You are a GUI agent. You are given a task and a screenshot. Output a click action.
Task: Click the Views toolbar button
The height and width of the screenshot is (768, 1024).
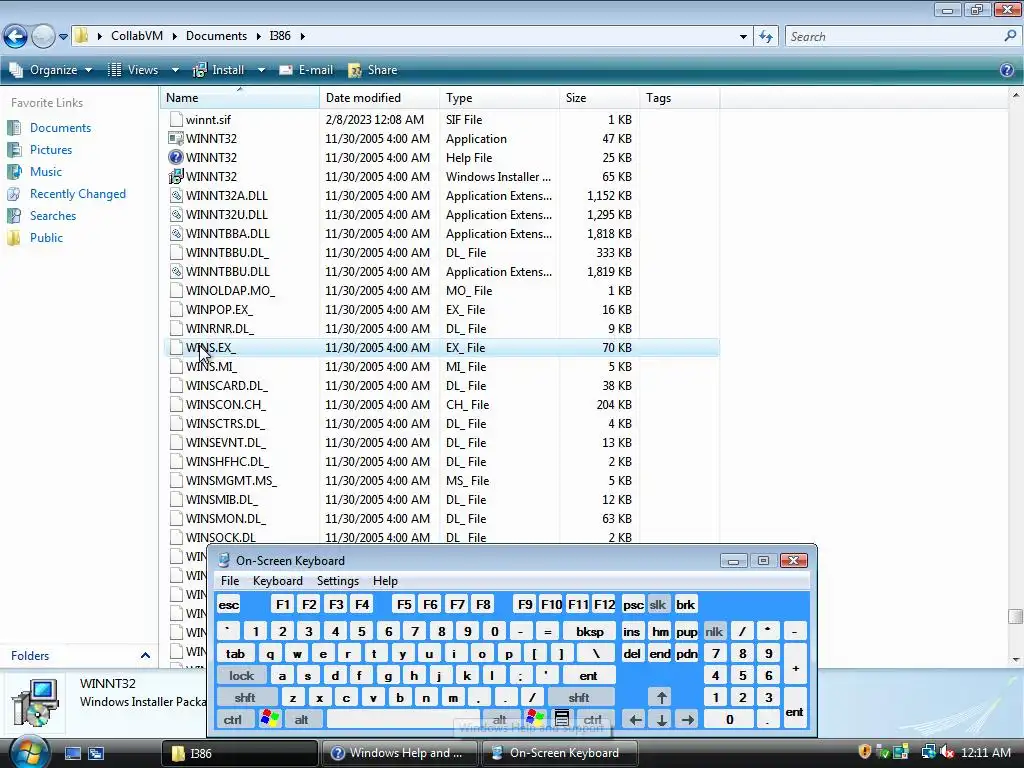pos(133,70)
